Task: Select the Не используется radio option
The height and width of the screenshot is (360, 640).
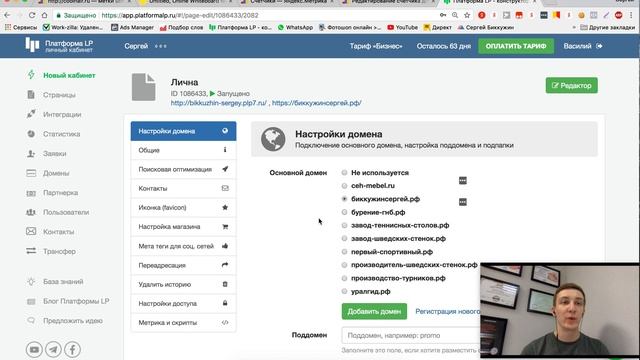Action: 344,173
